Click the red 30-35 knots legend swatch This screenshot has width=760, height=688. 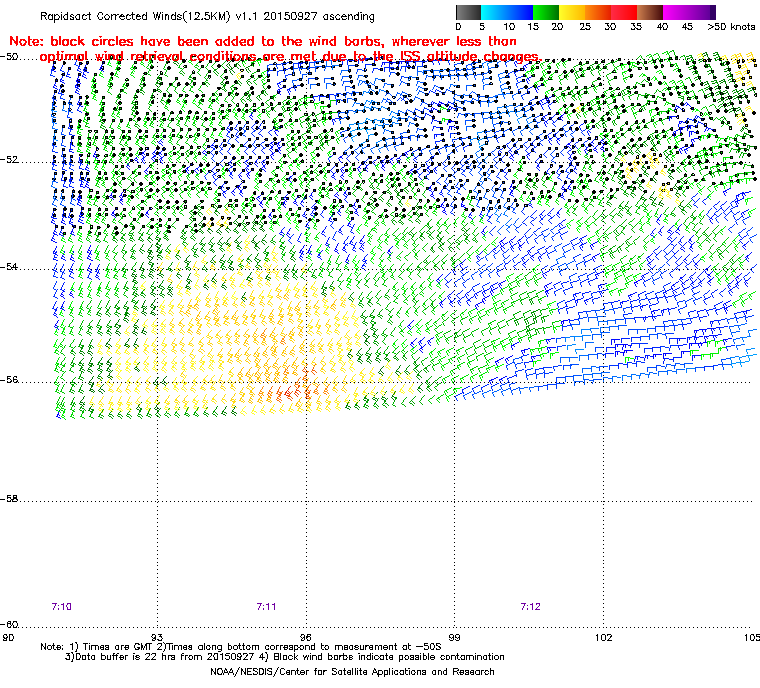coord(624,12)
